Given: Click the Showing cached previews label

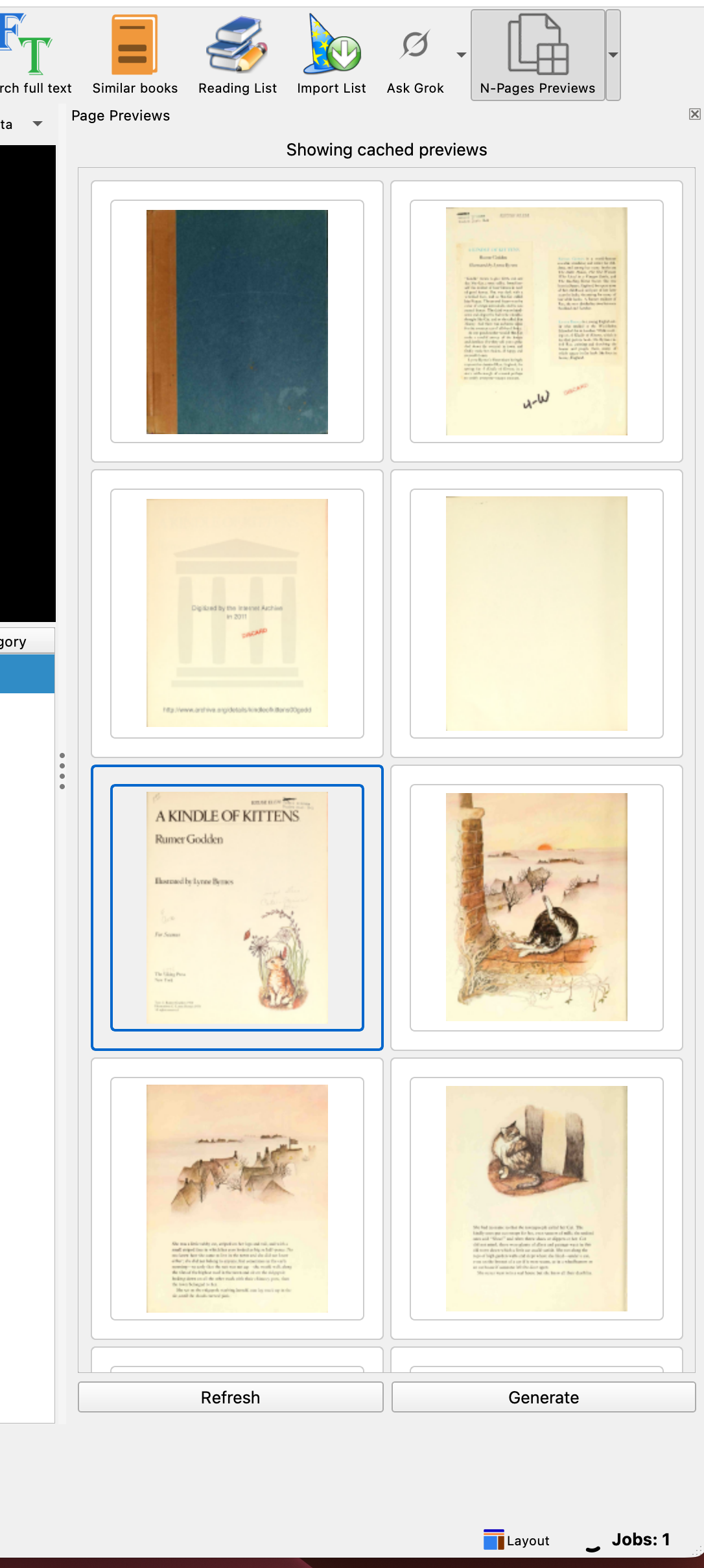Looking at the screenshot, I should (386, 150).
